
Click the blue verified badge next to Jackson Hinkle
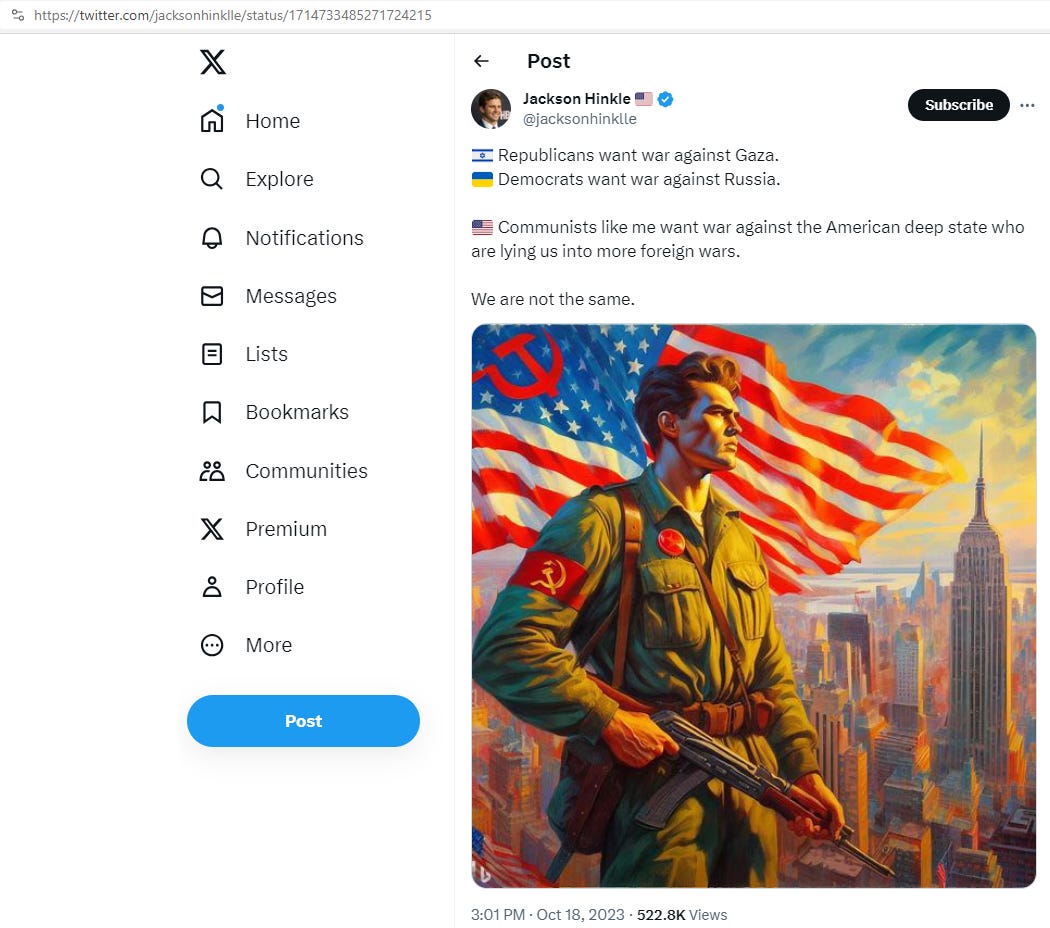click(664, 99)
